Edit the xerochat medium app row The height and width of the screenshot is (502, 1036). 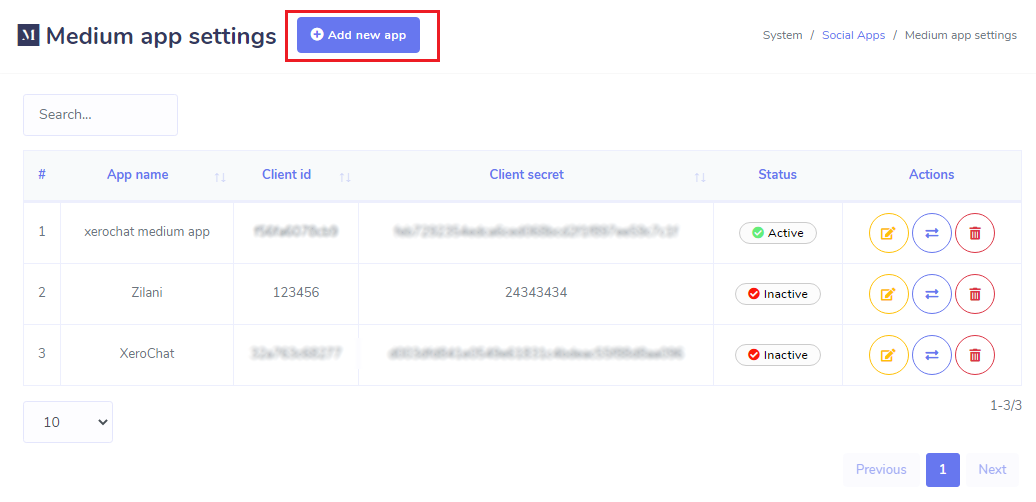click(x=888, y=233)
